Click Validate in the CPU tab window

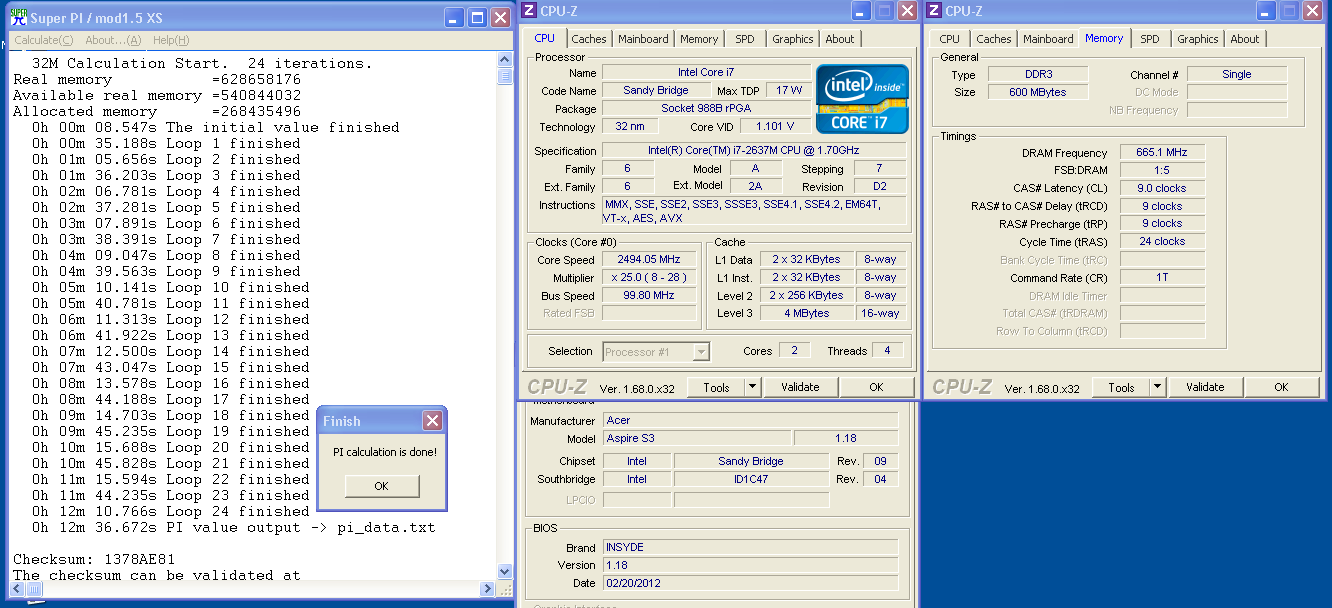(x=800, y=387)
